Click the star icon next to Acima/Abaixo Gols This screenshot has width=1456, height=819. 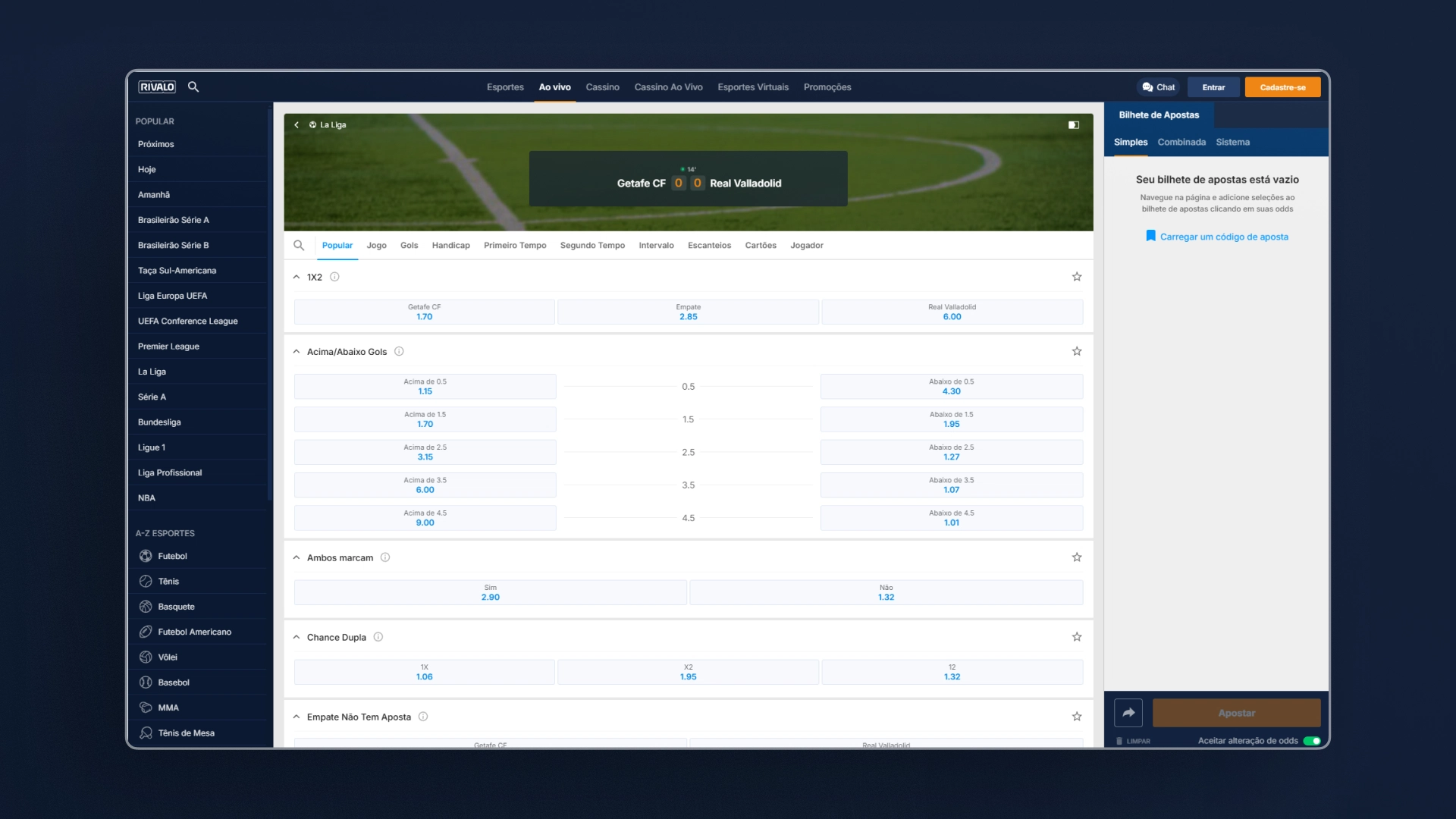(x=1076, y=351)
